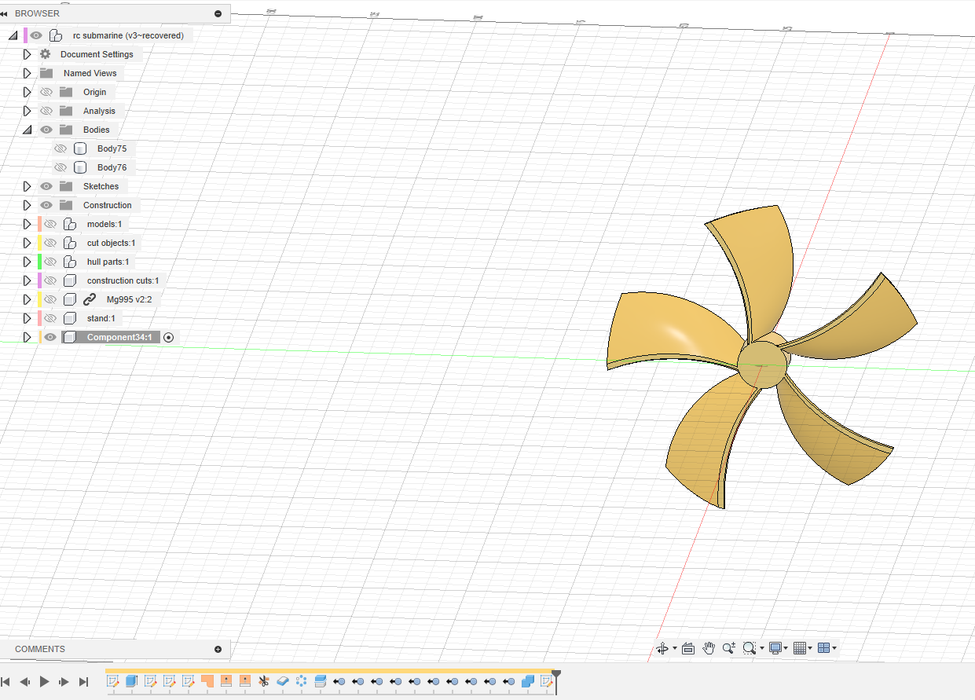The width and height of the screenshot is (975, 700).
Task: Click the Sketches folder icon
Action: (x=66, y=187)
